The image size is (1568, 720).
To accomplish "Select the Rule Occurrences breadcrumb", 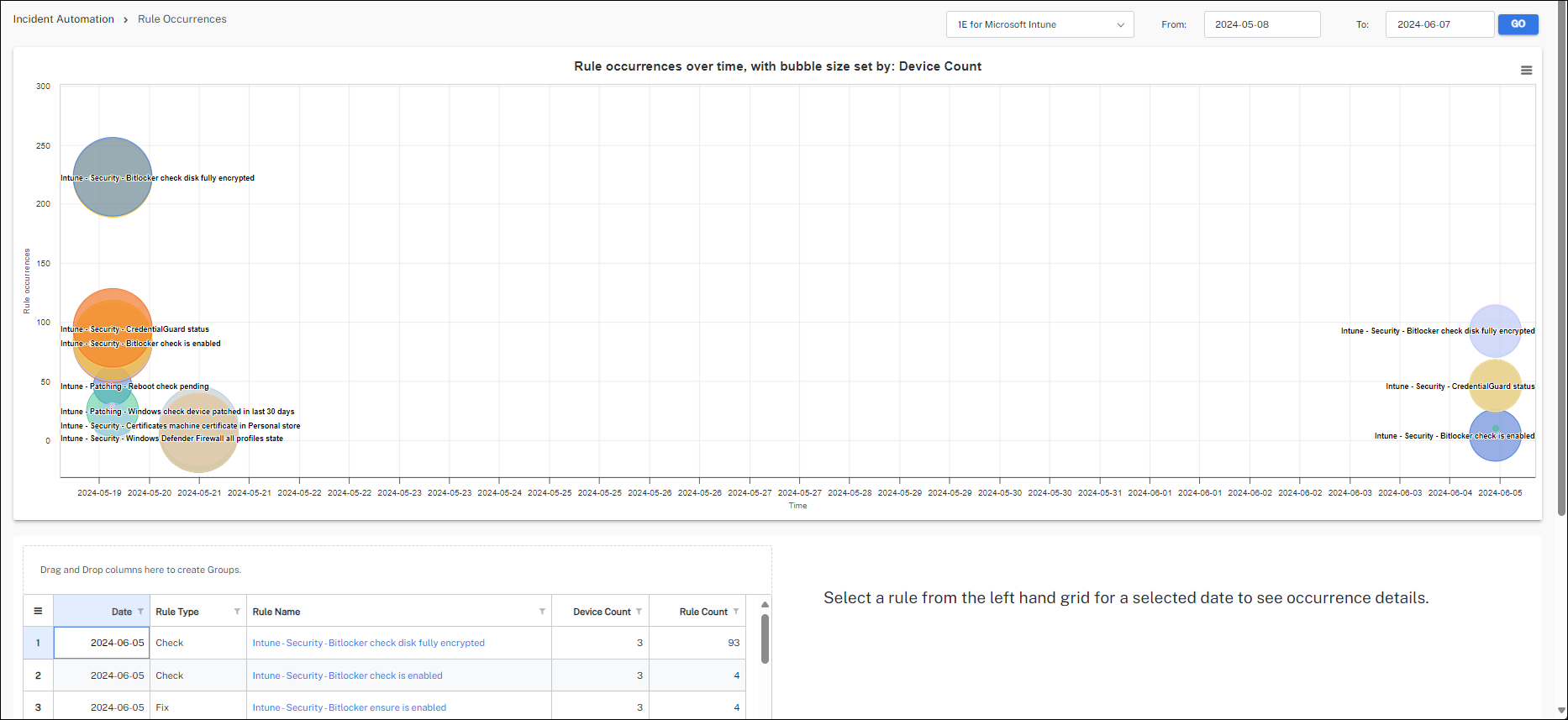I will pos(182,19).
